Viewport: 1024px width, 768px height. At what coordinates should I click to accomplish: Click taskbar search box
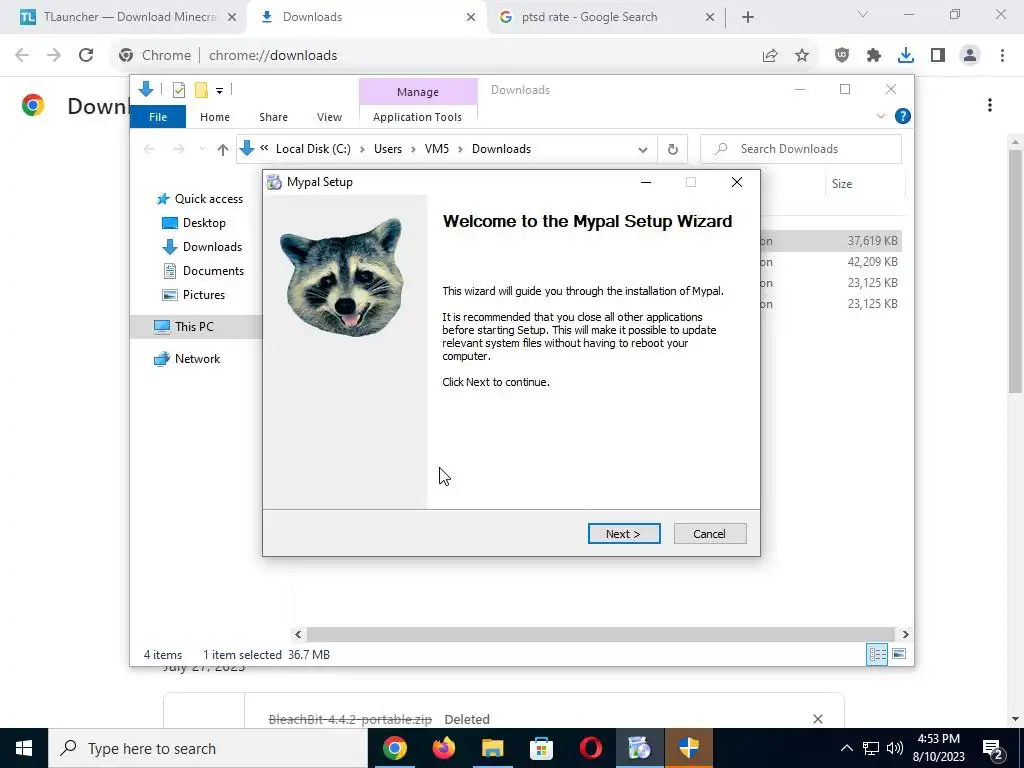pyautogui.click(x=208, y=748)
